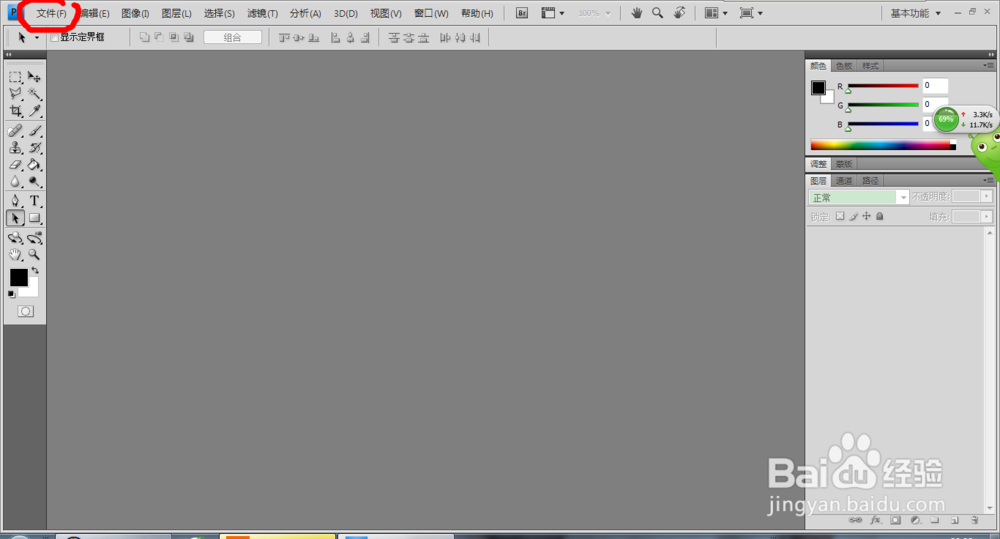Reset default foreground and background colors

(11, 294)
